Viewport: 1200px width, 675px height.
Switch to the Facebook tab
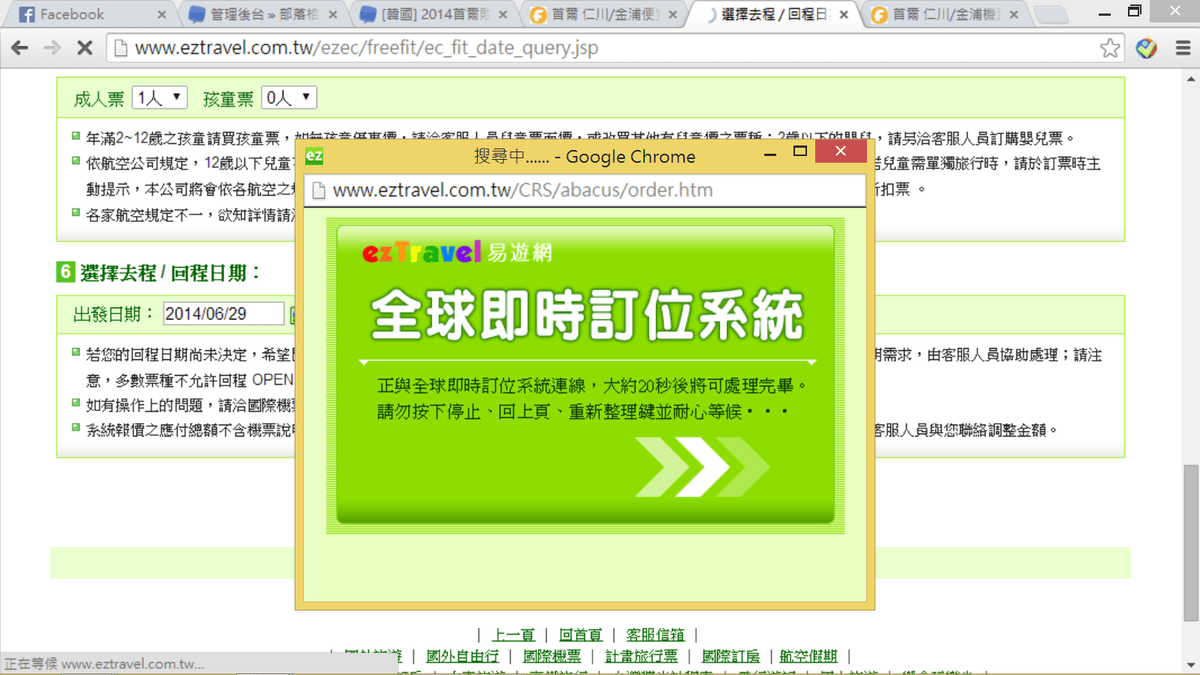[x=80, y=15]
